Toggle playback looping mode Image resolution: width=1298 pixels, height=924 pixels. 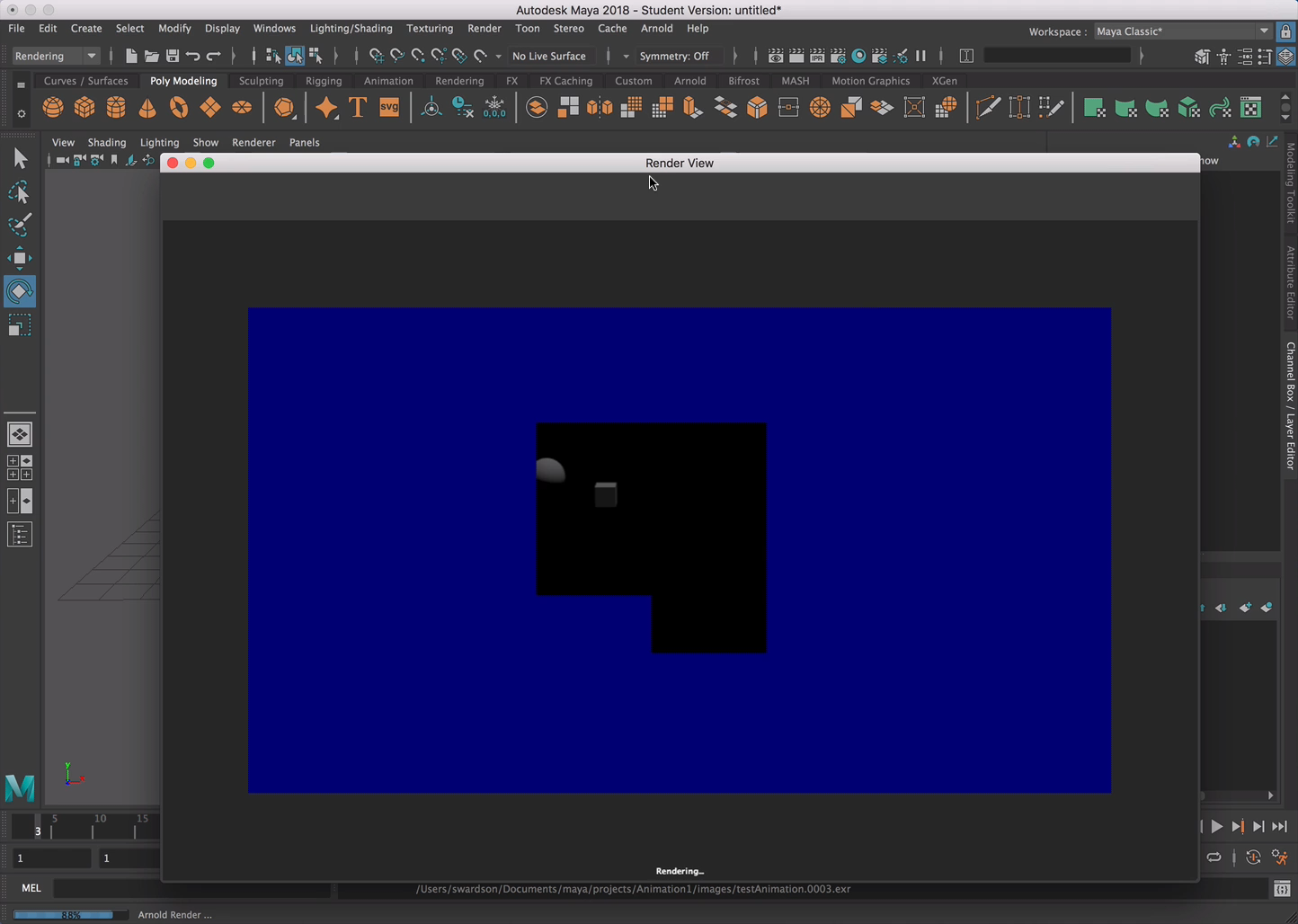1214,857
